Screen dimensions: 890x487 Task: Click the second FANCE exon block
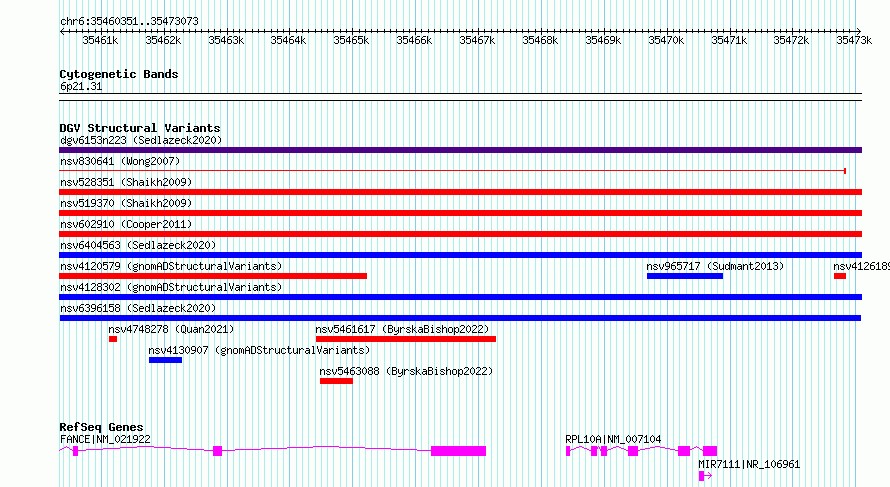pos(217,451)
